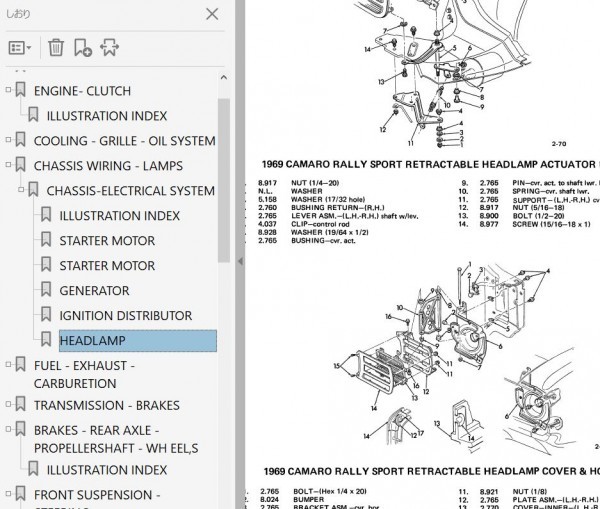600x509 pixels.
Task: Expand the FRONT SUSPENSION node
Action: point(8,493)
